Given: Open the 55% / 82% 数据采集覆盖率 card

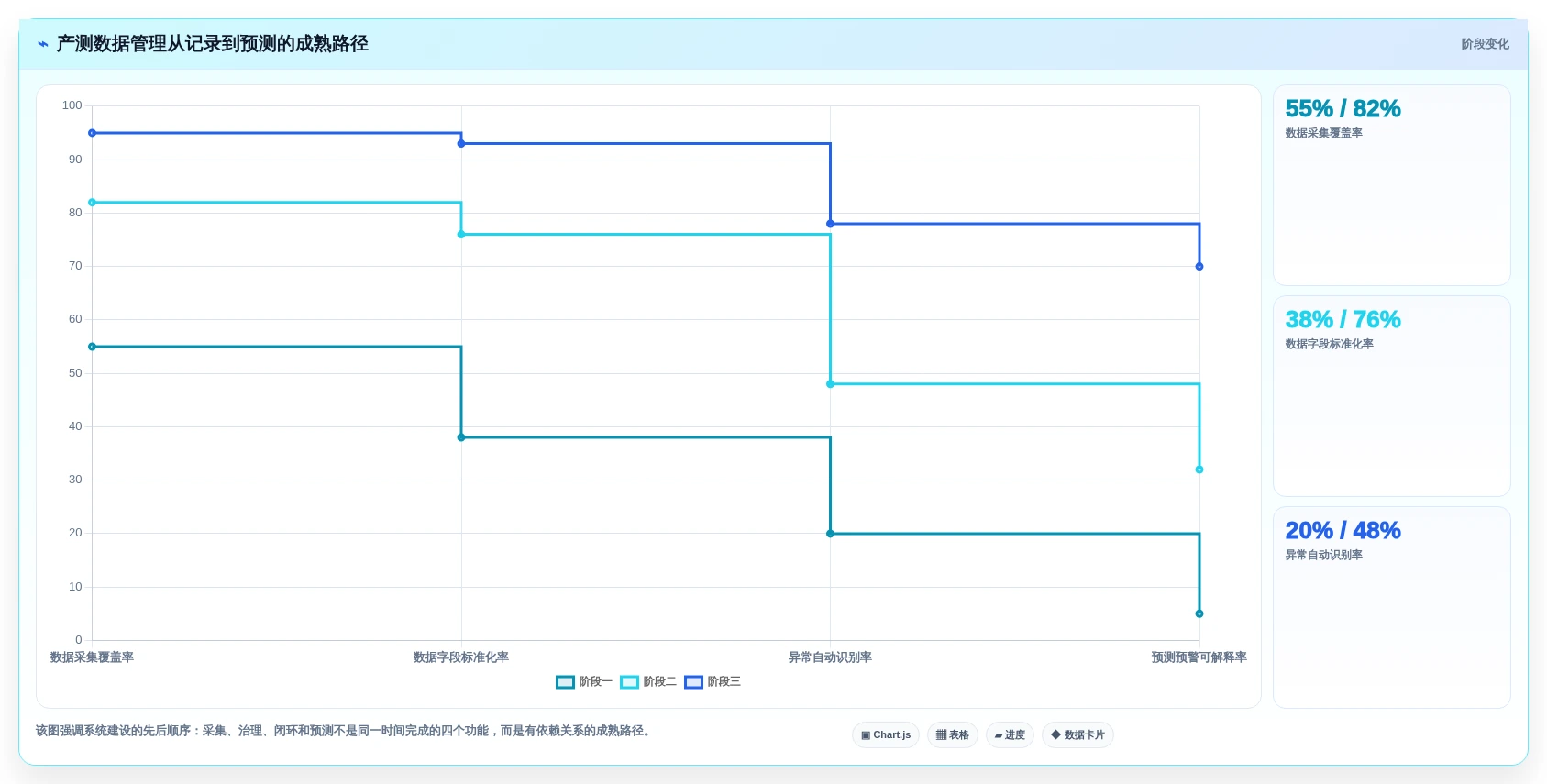Looking at the screenshot, I should click(1391, 185).
